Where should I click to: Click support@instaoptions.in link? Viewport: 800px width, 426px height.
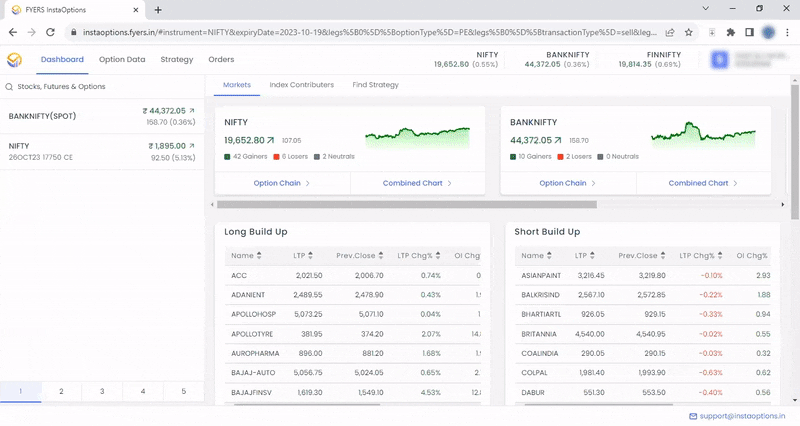click(x=742, y=416)
